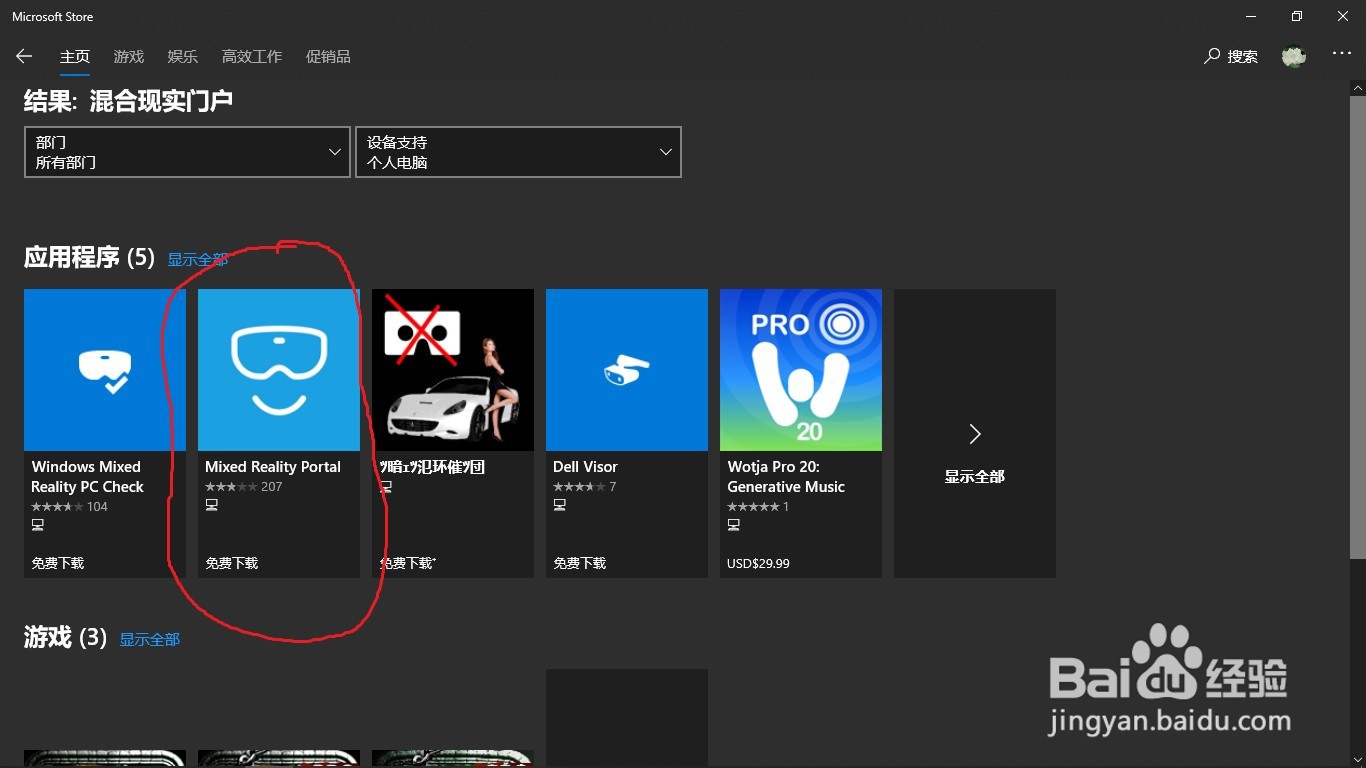Click PC device icon under Dell Visor
Image resolution: width=1366 pixels, height=768 pixels.
tap(559, 505)
